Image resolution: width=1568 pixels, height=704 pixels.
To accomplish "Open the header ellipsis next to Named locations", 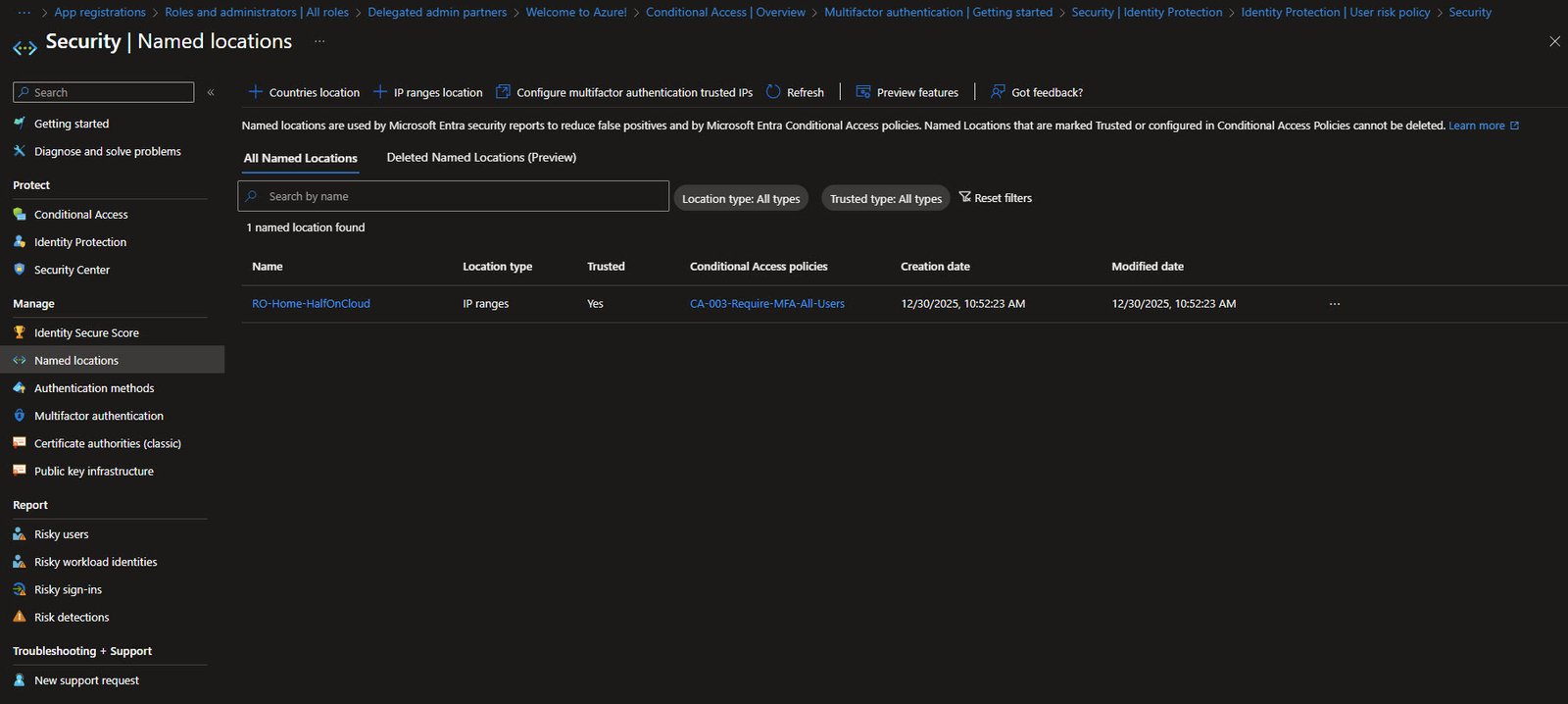I will pyautogui.click(x=319, y=41).
